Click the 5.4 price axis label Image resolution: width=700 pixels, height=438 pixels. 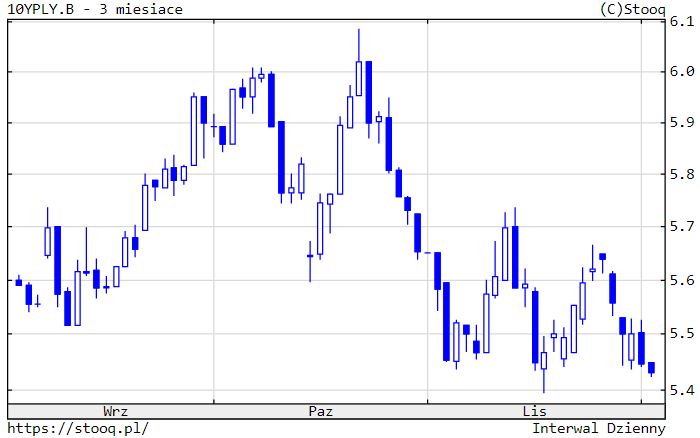tap(681, 390)
